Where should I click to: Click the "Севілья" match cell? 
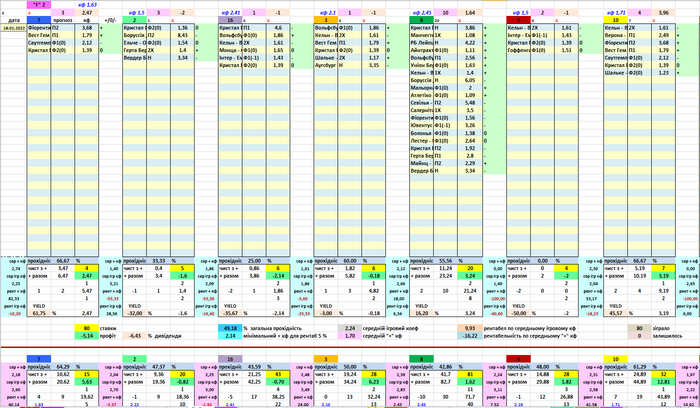point(421,103)
